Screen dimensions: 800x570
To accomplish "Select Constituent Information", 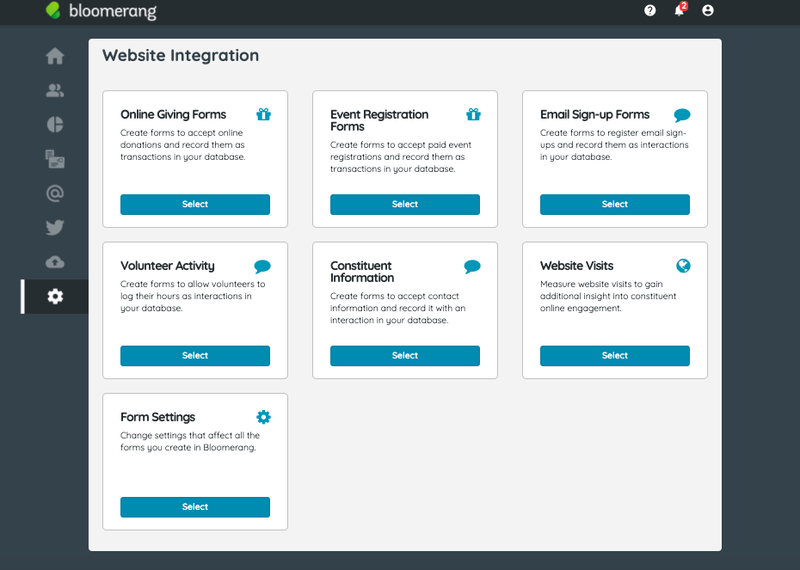I will point(405,356).
